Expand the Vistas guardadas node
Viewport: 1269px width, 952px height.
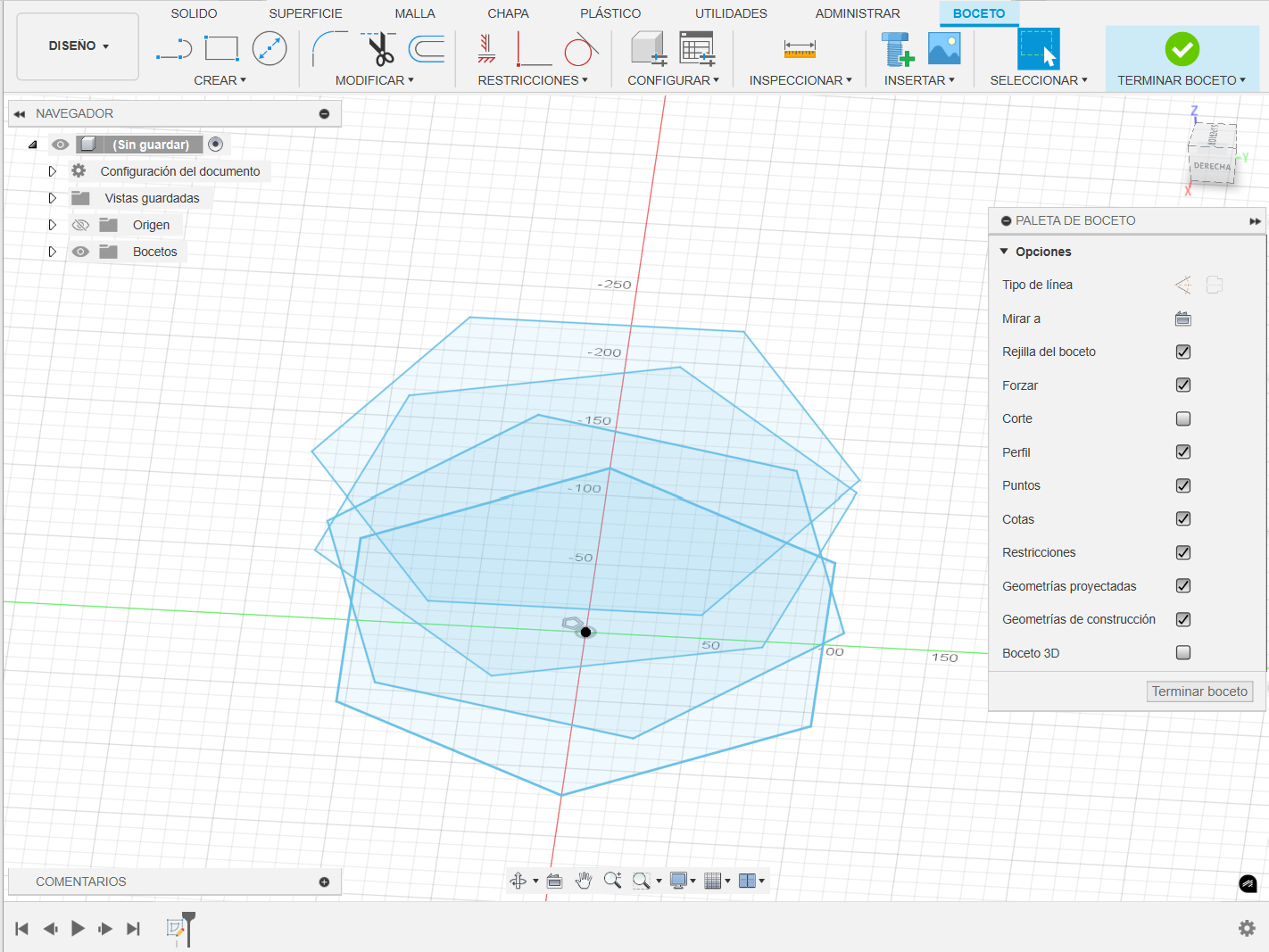(x=53, y=198)
